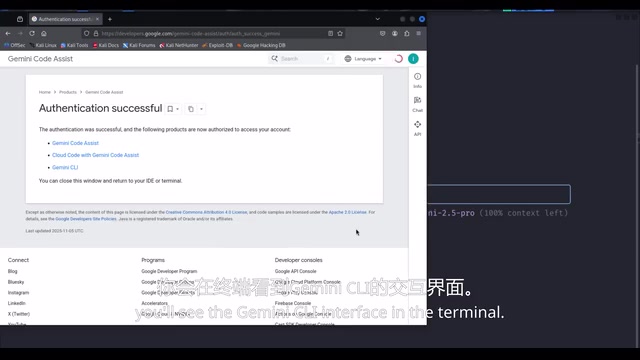
Task: Click the spinning loader icon beside avatar
Action: pyautogui.click(x=398, y=59)
